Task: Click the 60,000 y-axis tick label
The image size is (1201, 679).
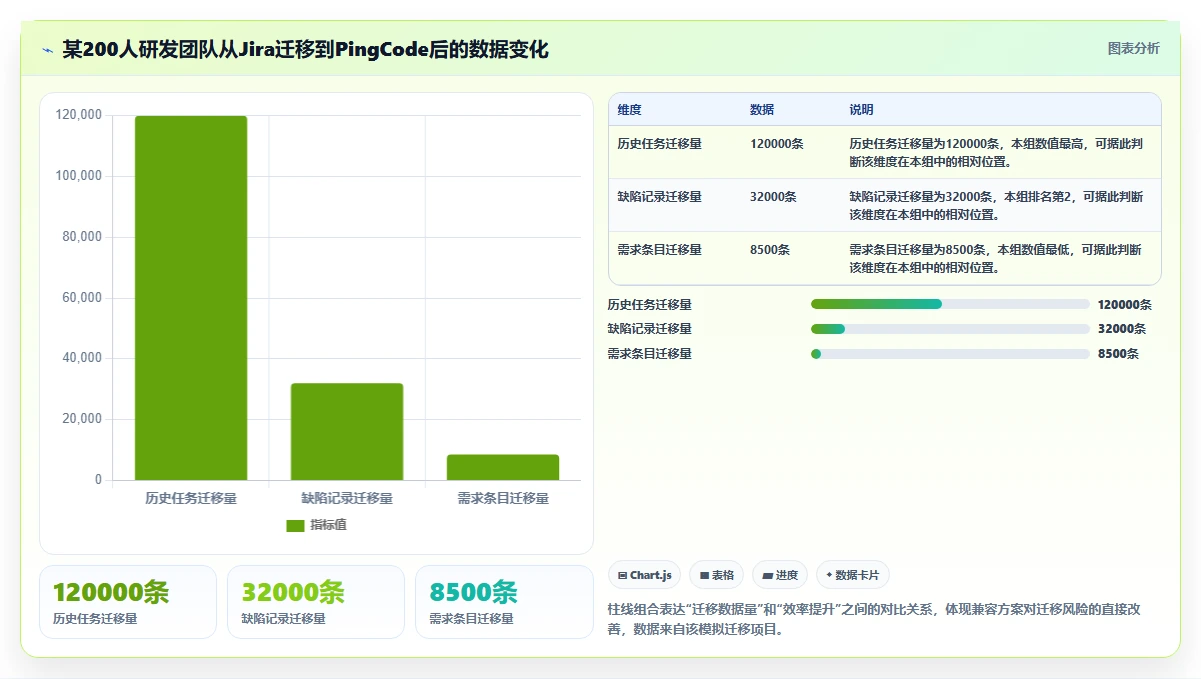Action: [x=81, y=298]
